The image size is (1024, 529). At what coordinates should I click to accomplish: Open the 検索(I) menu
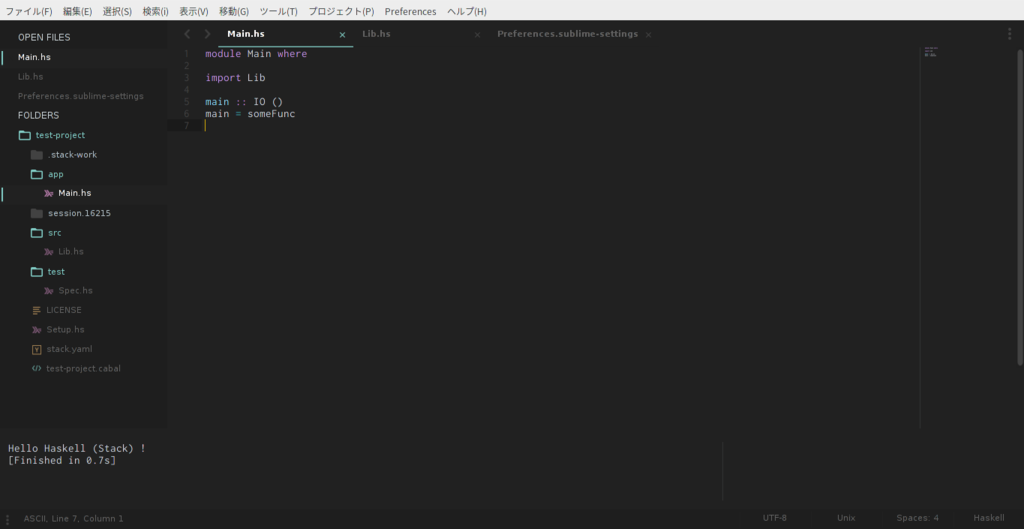(155, 12)
